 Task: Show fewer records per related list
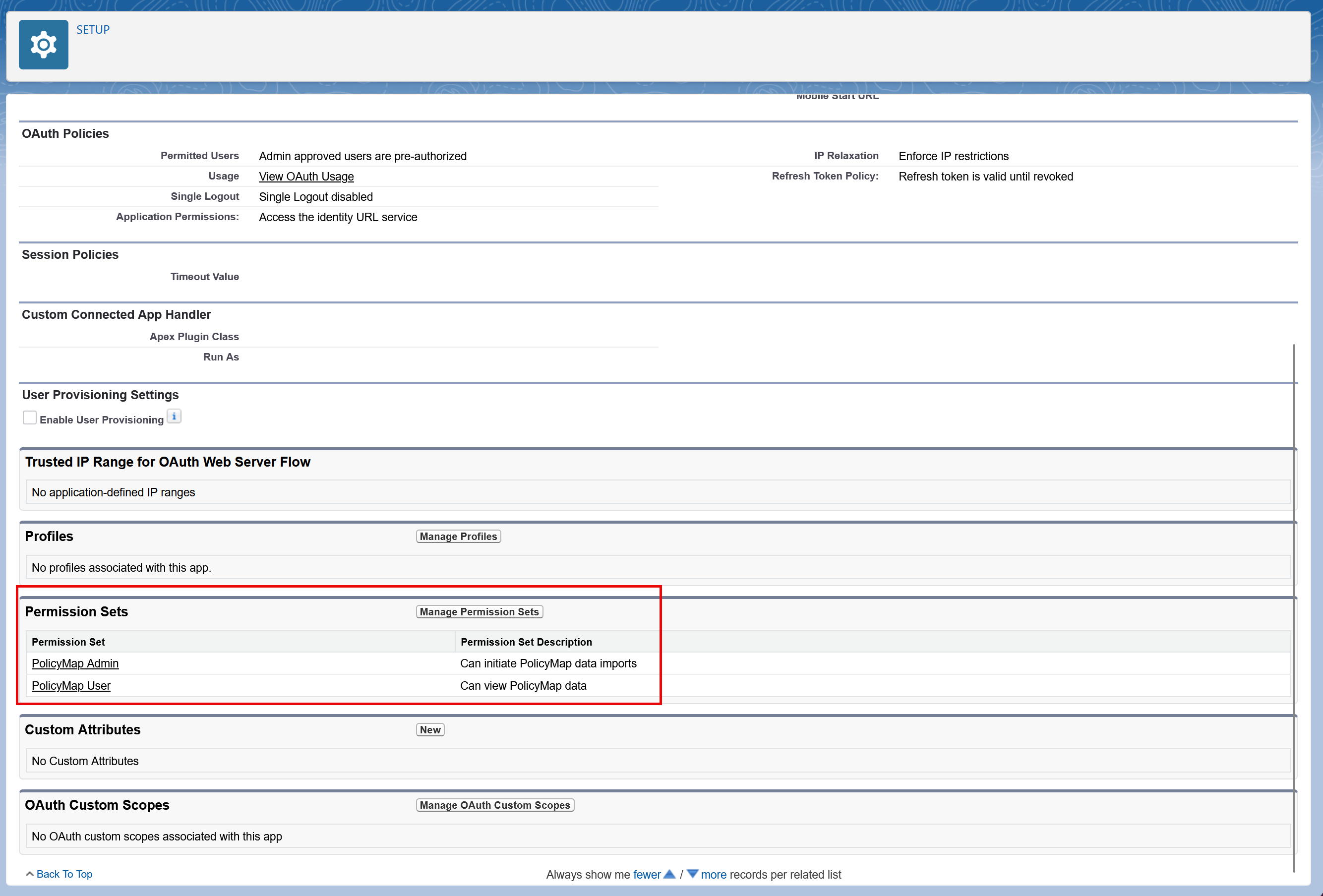point(647,874)
